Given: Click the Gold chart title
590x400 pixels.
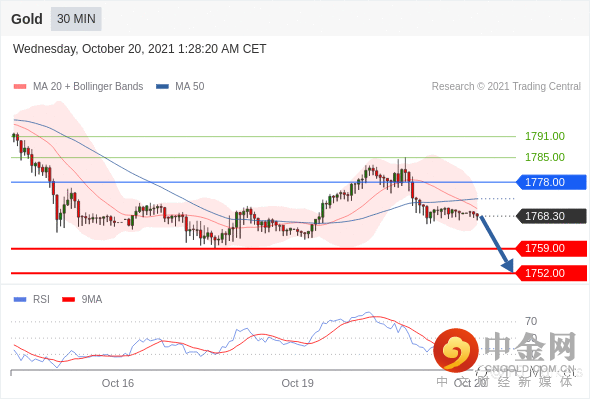Looking at the screenshot, I should (x=27, y=19).
